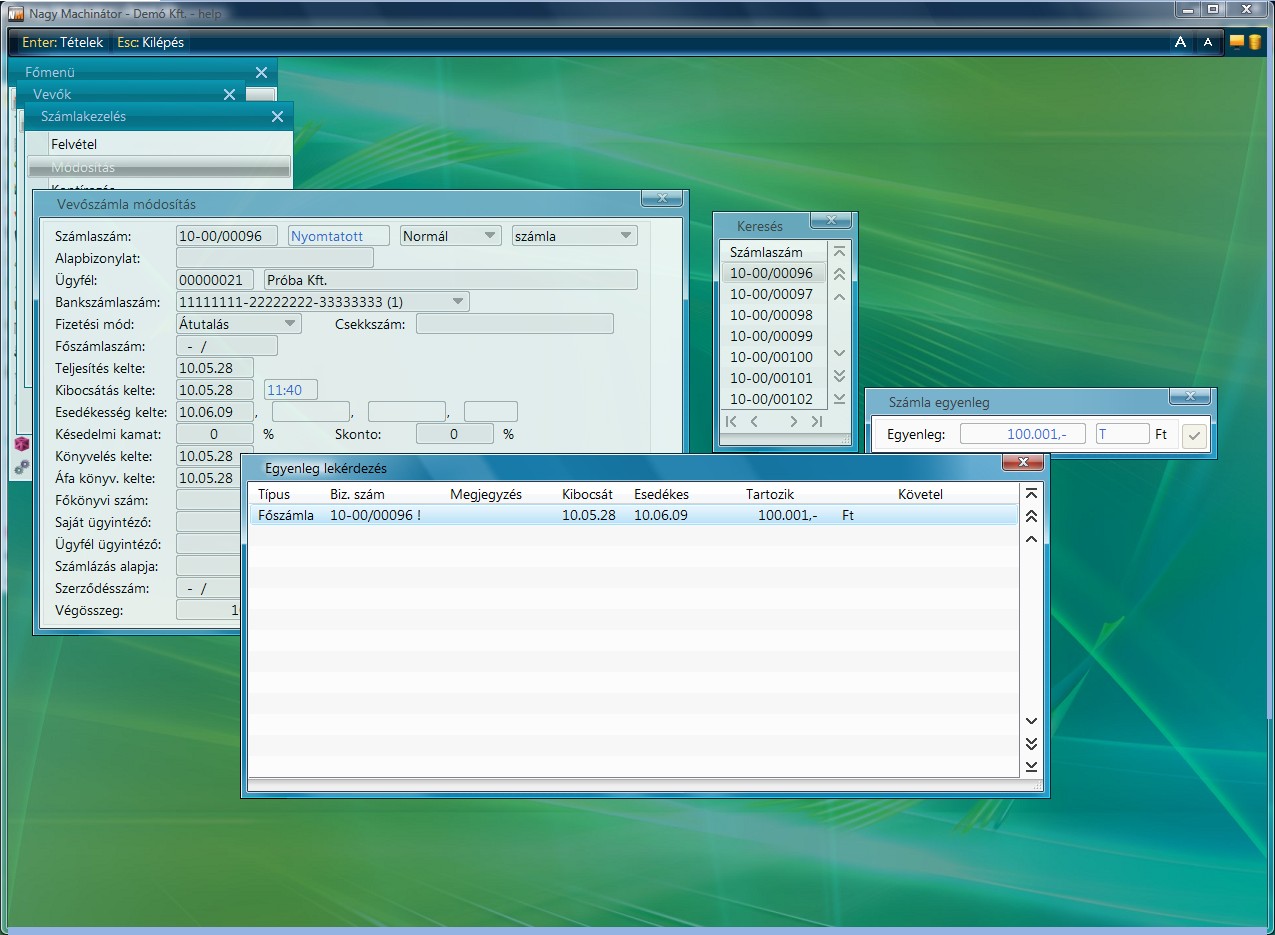1275x935 pixels.
Task: Go to next record in Keresés panel
Action: click(793, 422)
